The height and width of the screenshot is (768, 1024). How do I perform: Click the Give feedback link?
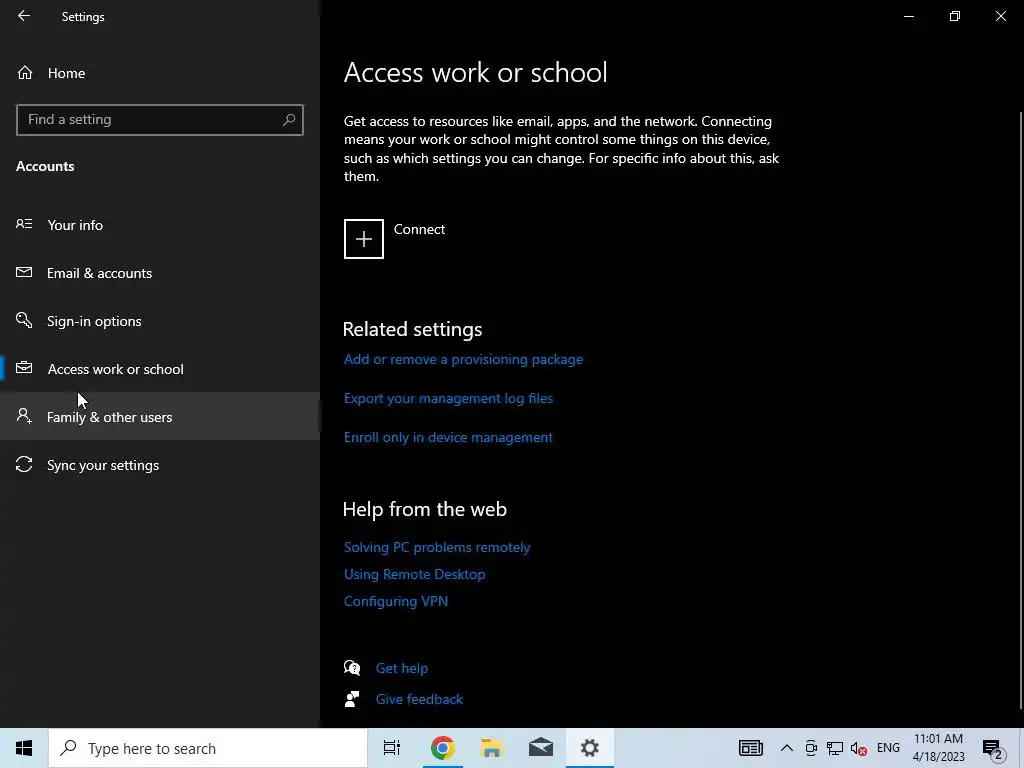[x=419, y=699]
